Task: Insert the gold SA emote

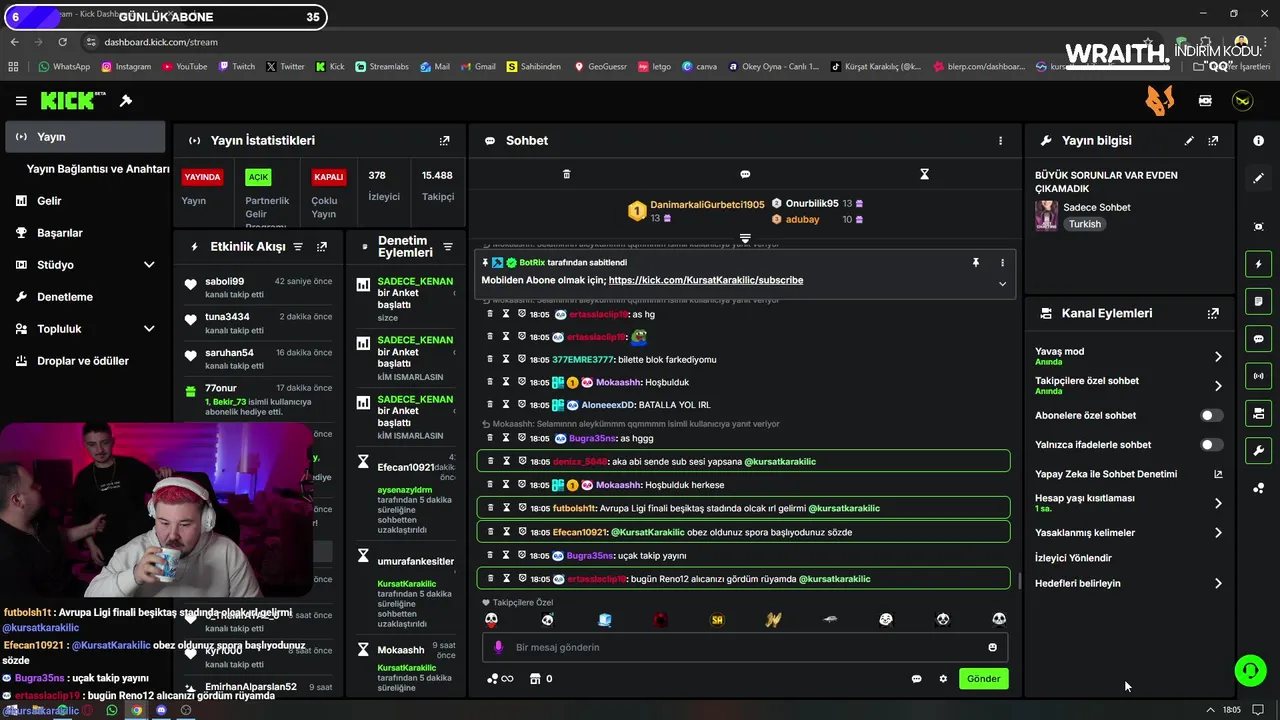Action: 717,620
